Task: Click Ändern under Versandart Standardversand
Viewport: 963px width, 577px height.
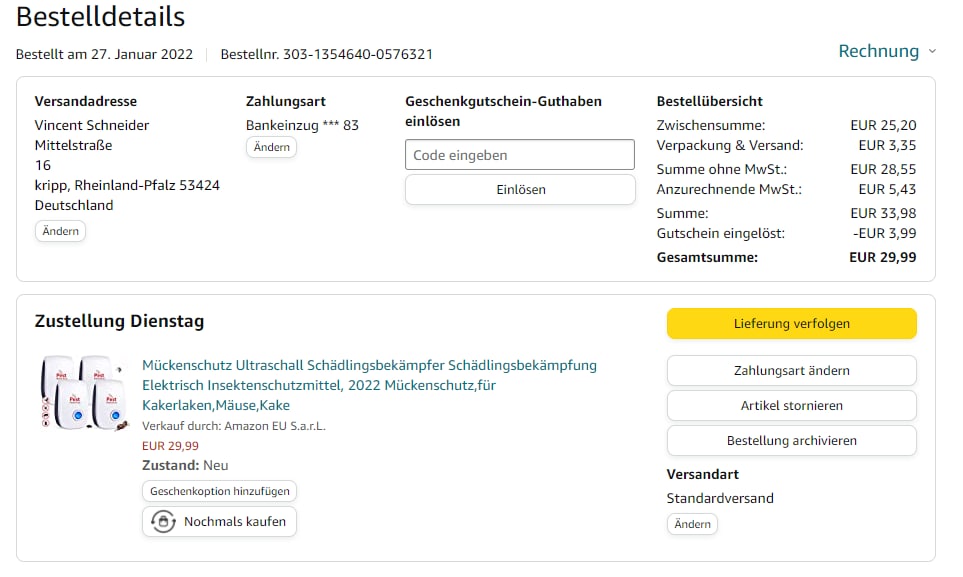Action: tap(692, 524)
